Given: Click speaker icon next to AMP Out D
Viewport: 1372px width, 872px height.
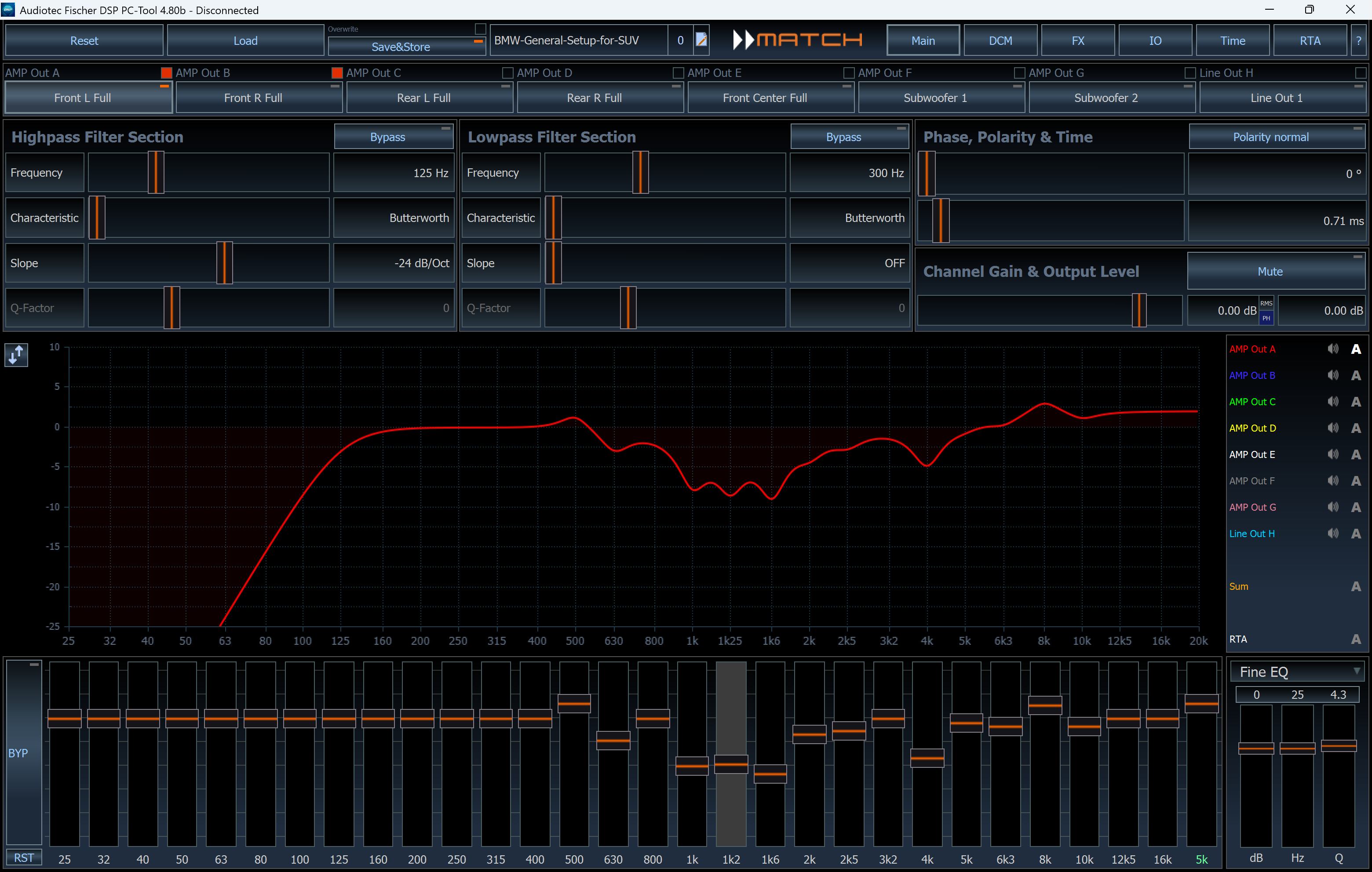Looking at the screenshot, I should tap(1333, 428).
